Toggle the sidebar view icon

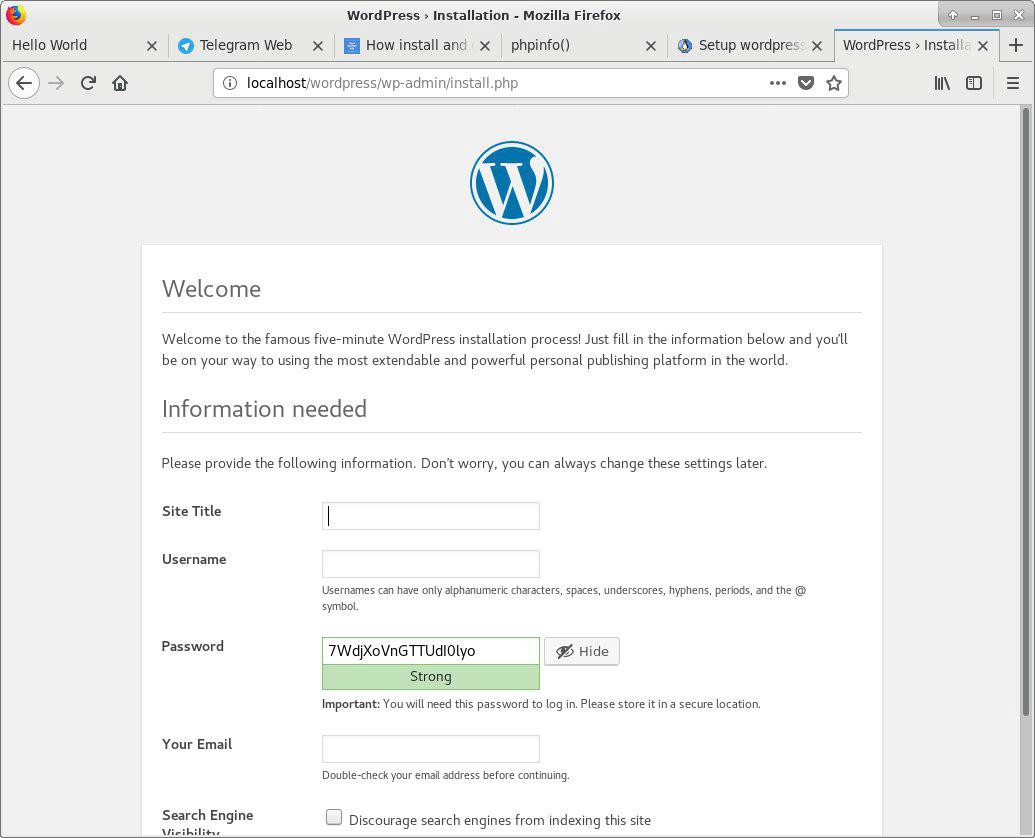click(x=974, y=83)
